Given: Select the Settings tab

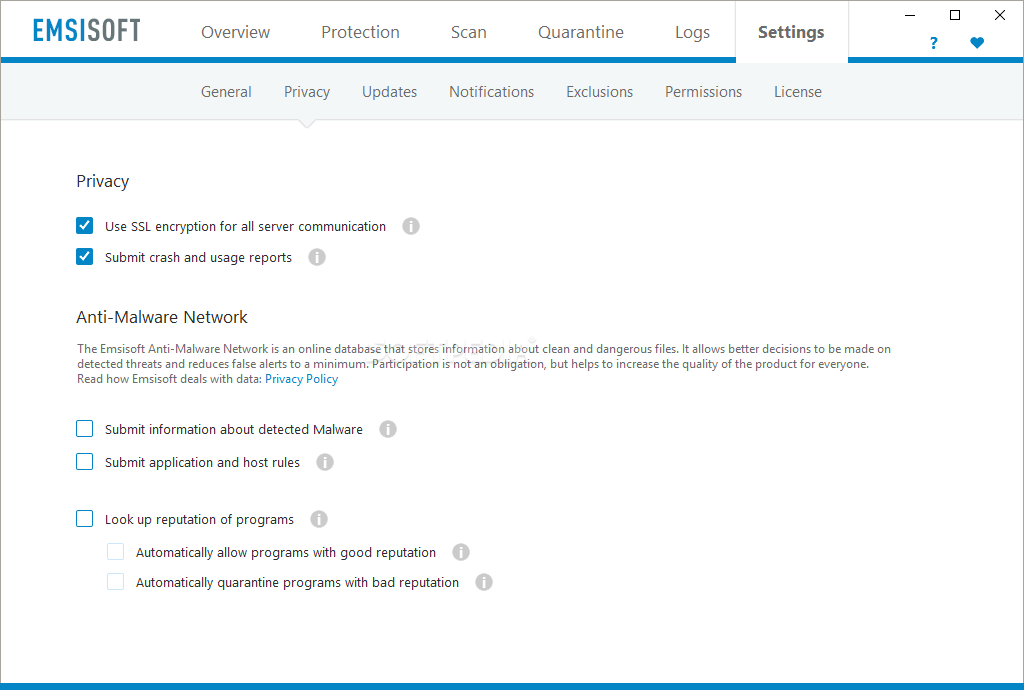Looking at the screenshot, I should coord(791,32).
